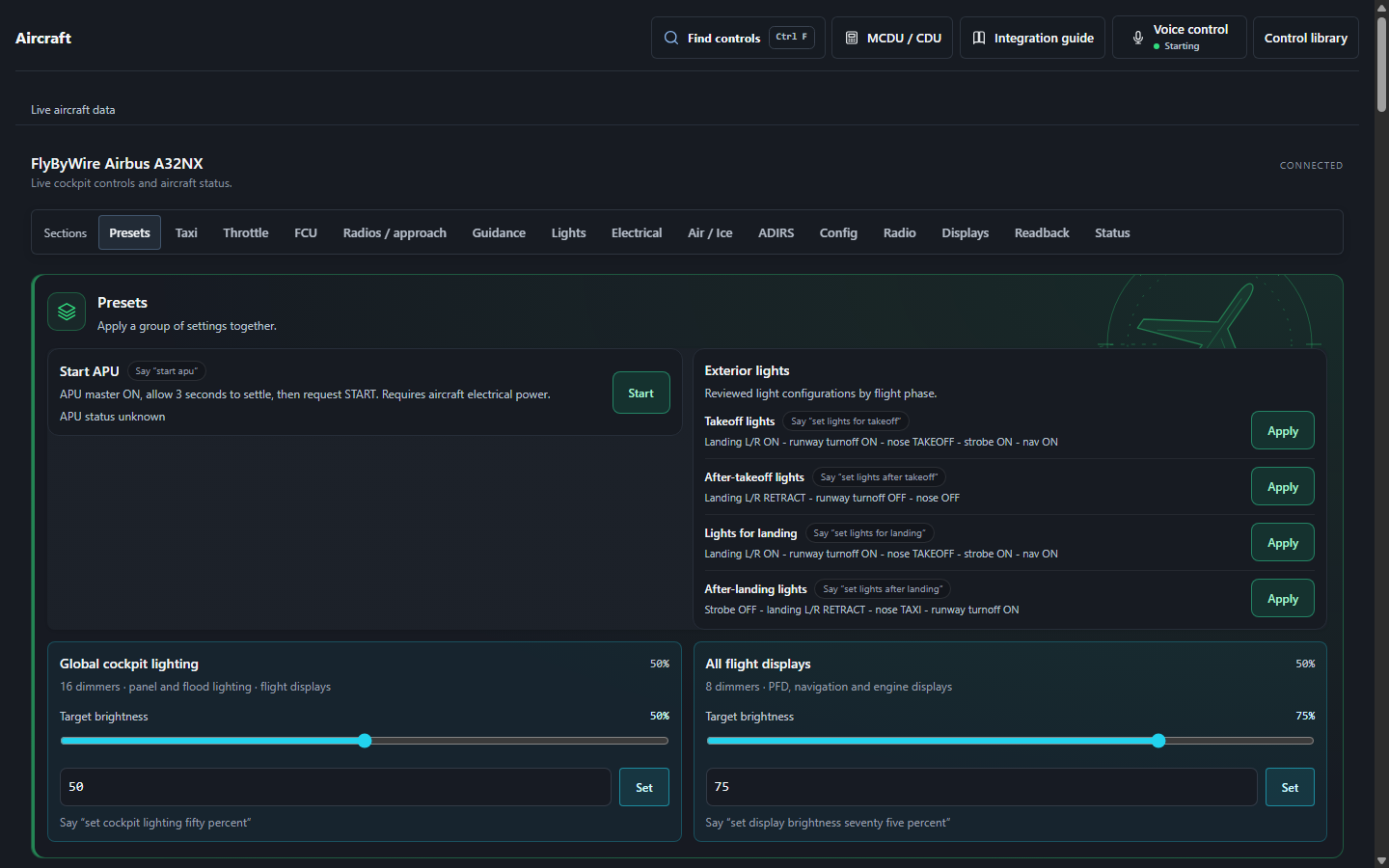Click the CONNECTED status label
1389x868 pixels.
pyautogui.click(x=1311, y=165)
